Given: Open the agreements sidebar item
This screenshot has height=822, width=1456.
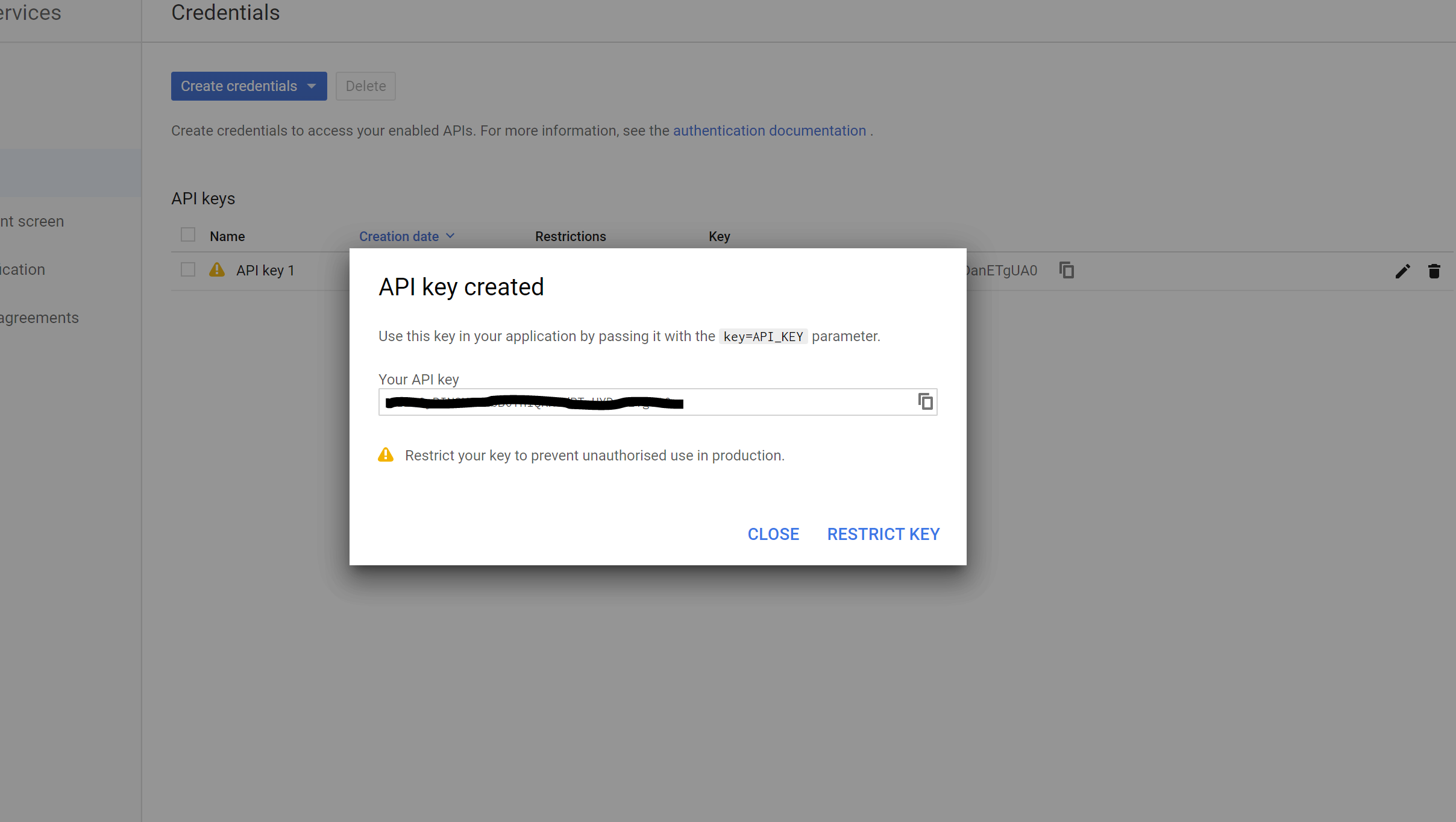Looking at the screenshot, I should 40,318.
